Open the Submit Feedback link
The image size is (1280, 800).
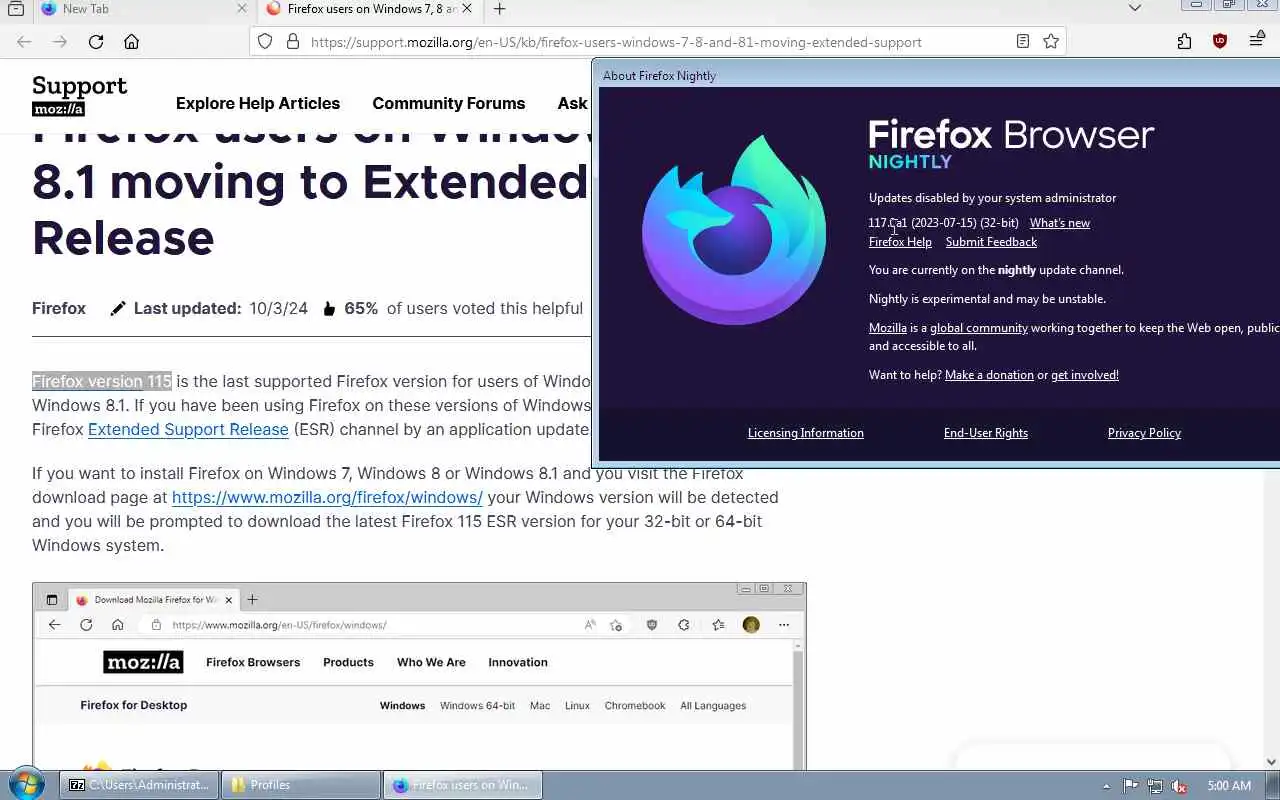[x=991, y=242]
